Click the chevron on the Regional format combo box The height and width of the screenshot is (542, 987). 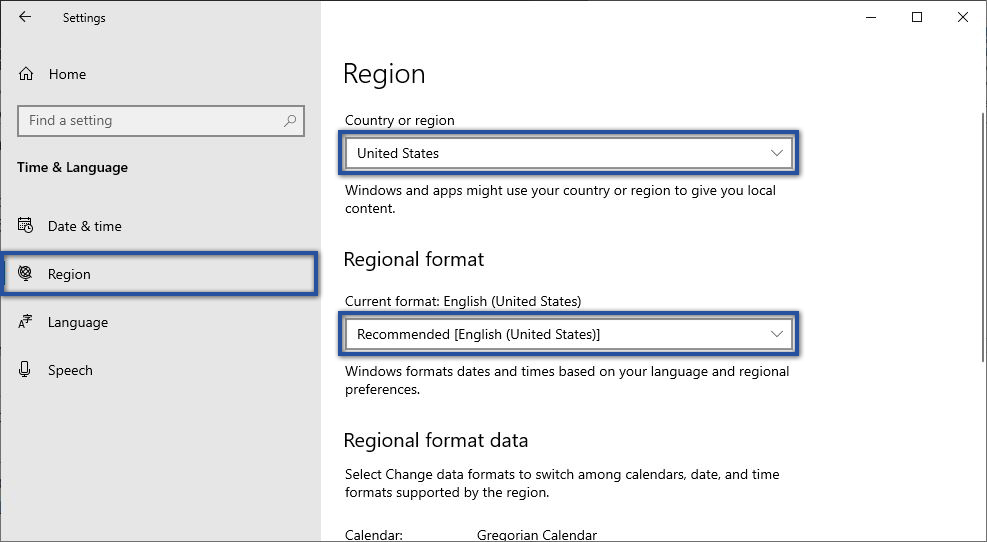[x=777, y=334]
